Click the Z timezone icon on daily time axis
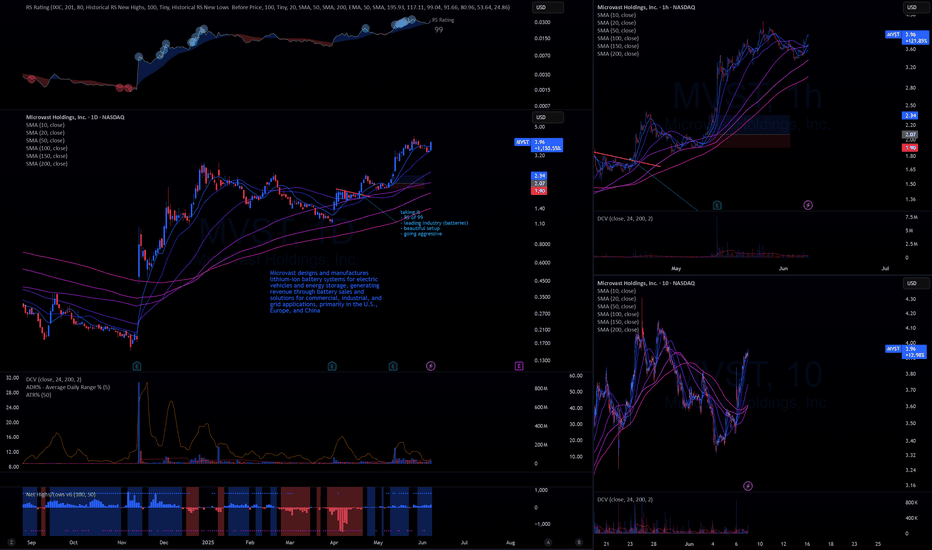Viewport: 932px width, 550px height. 11,542
